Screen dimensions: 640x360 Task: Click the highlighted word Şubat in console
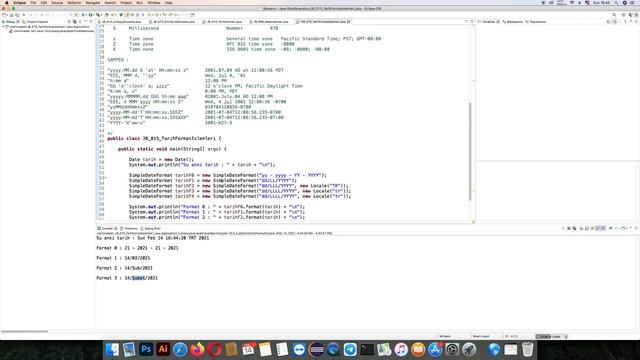point(138,278)
